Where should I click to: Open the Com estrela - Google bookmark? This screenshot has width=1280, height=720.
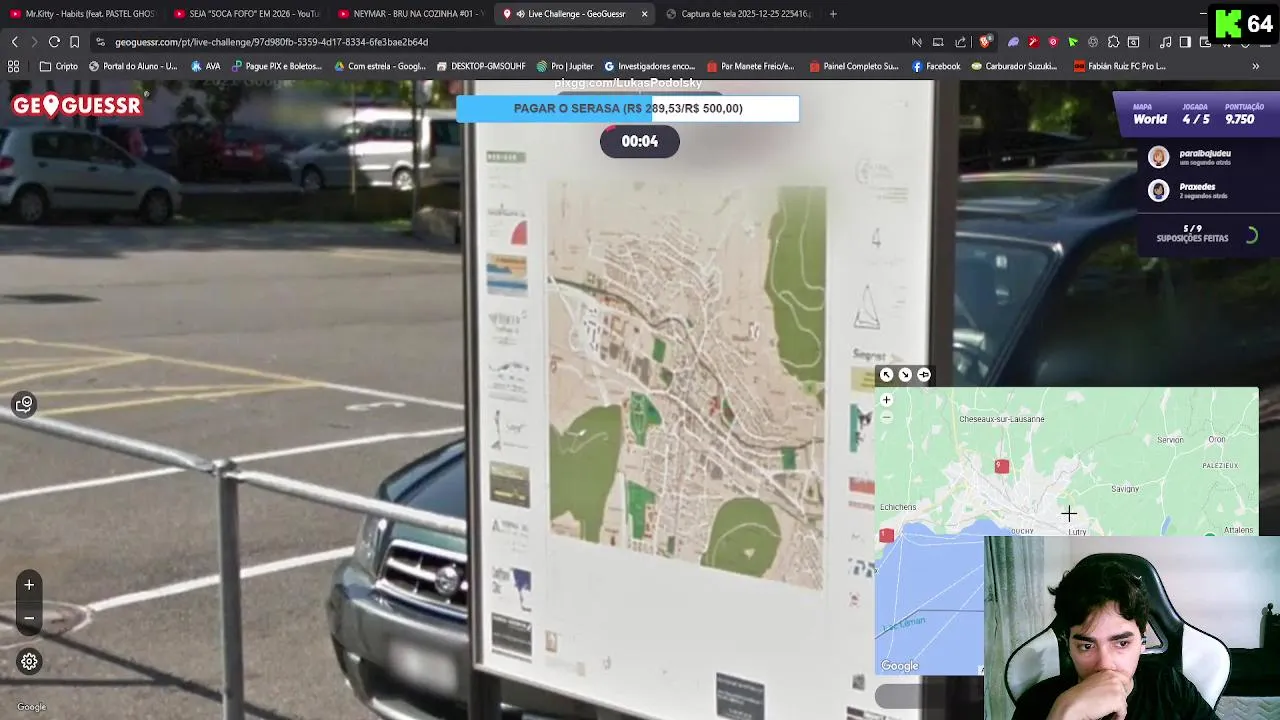[380, 66]
